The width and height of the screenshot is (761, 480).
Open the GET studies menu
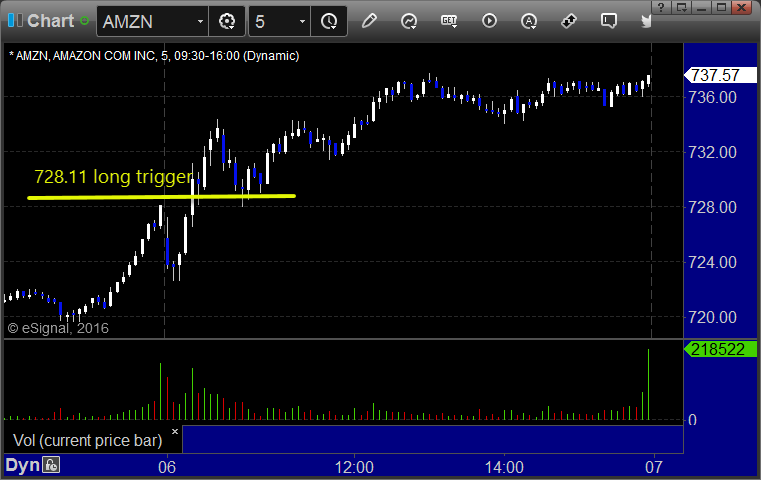[449, 21]
